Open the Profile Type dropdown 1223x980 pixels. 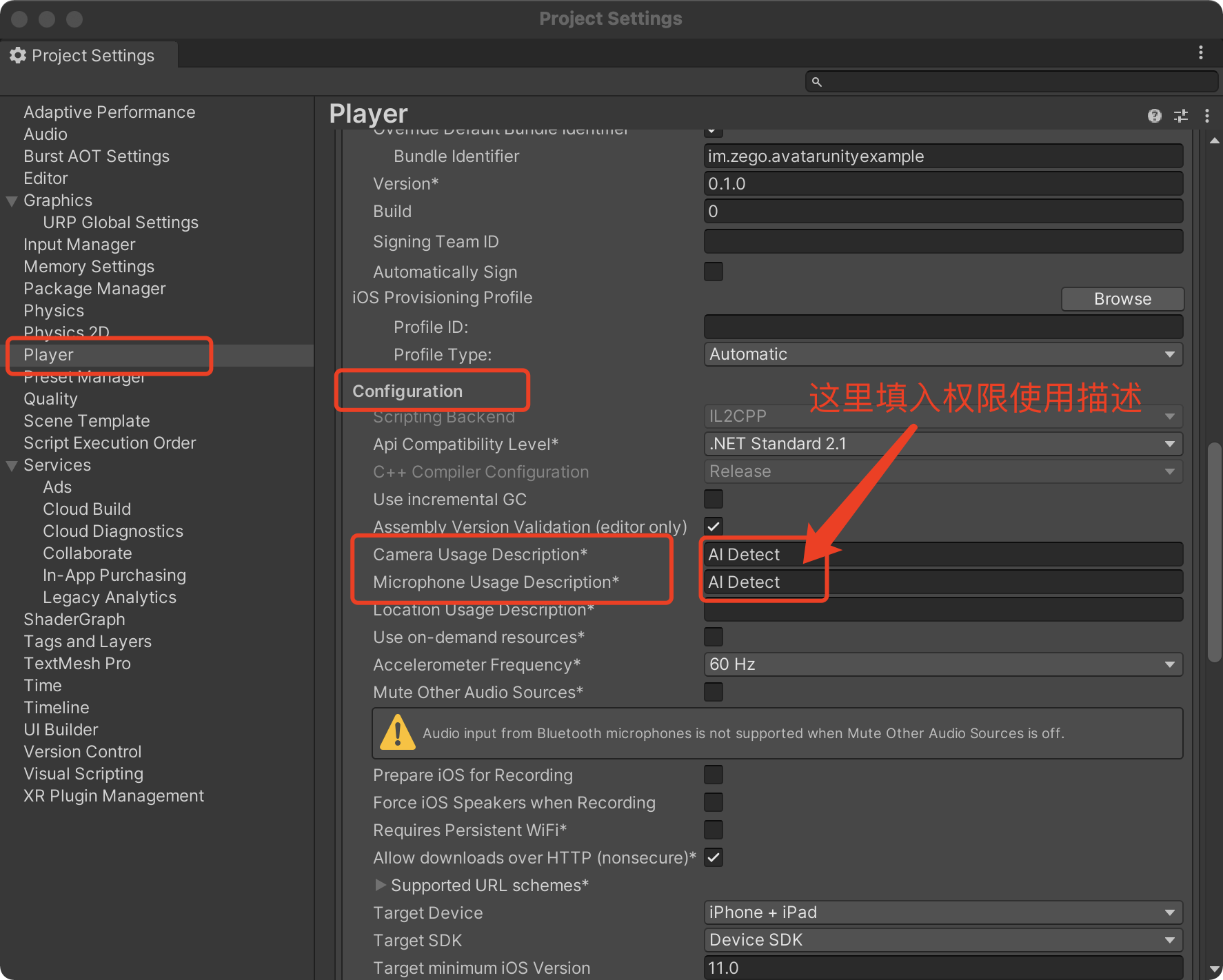942,354
